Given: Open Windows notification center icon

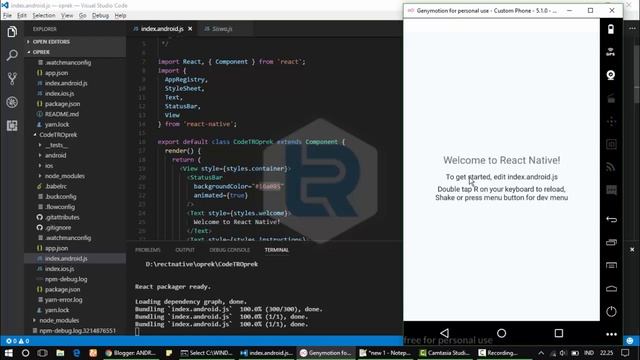Looking at the screenshot, I should tap(625, 353).
